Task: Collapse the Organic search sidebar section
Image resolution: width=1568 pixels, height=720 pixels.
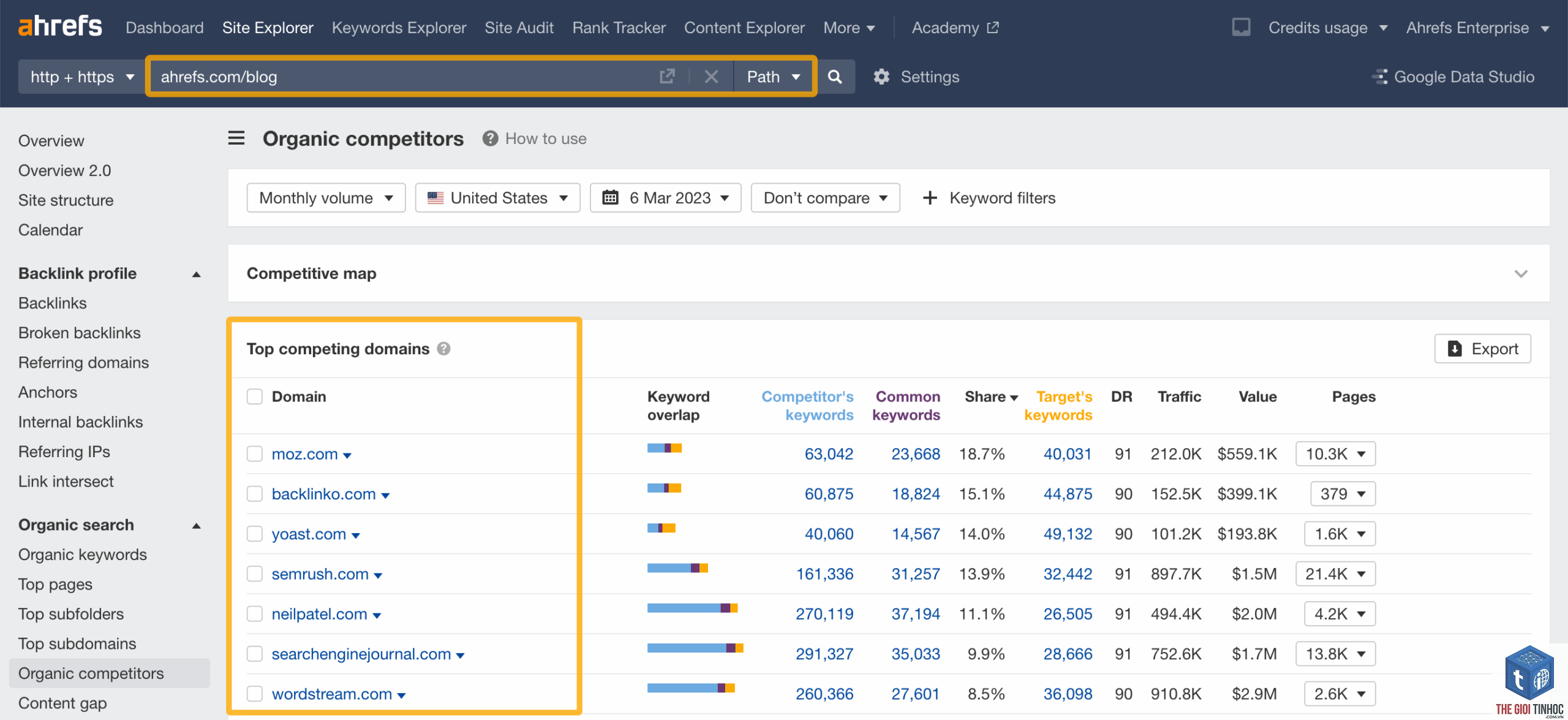Action: click(x=197, y=525)
